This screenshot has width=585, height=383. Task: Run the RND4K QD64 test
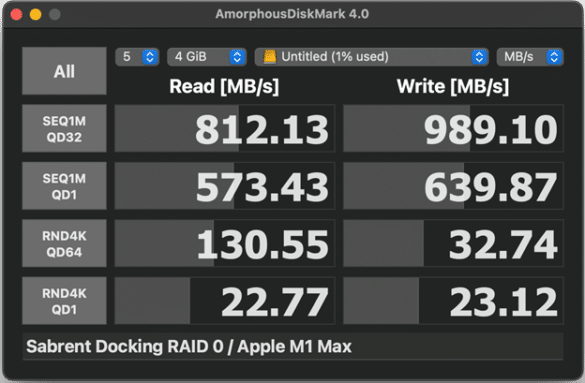pos(64,243)
